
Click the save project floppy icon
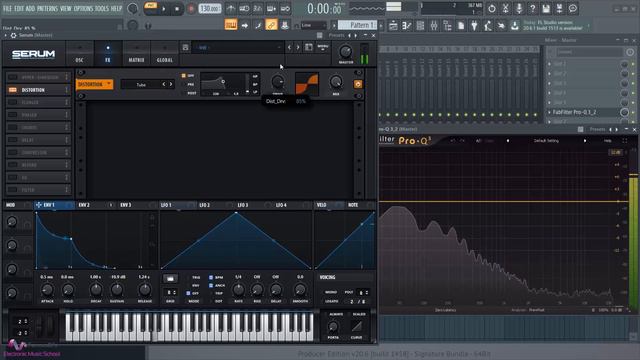pyautogui.click(x=546, y=9)
